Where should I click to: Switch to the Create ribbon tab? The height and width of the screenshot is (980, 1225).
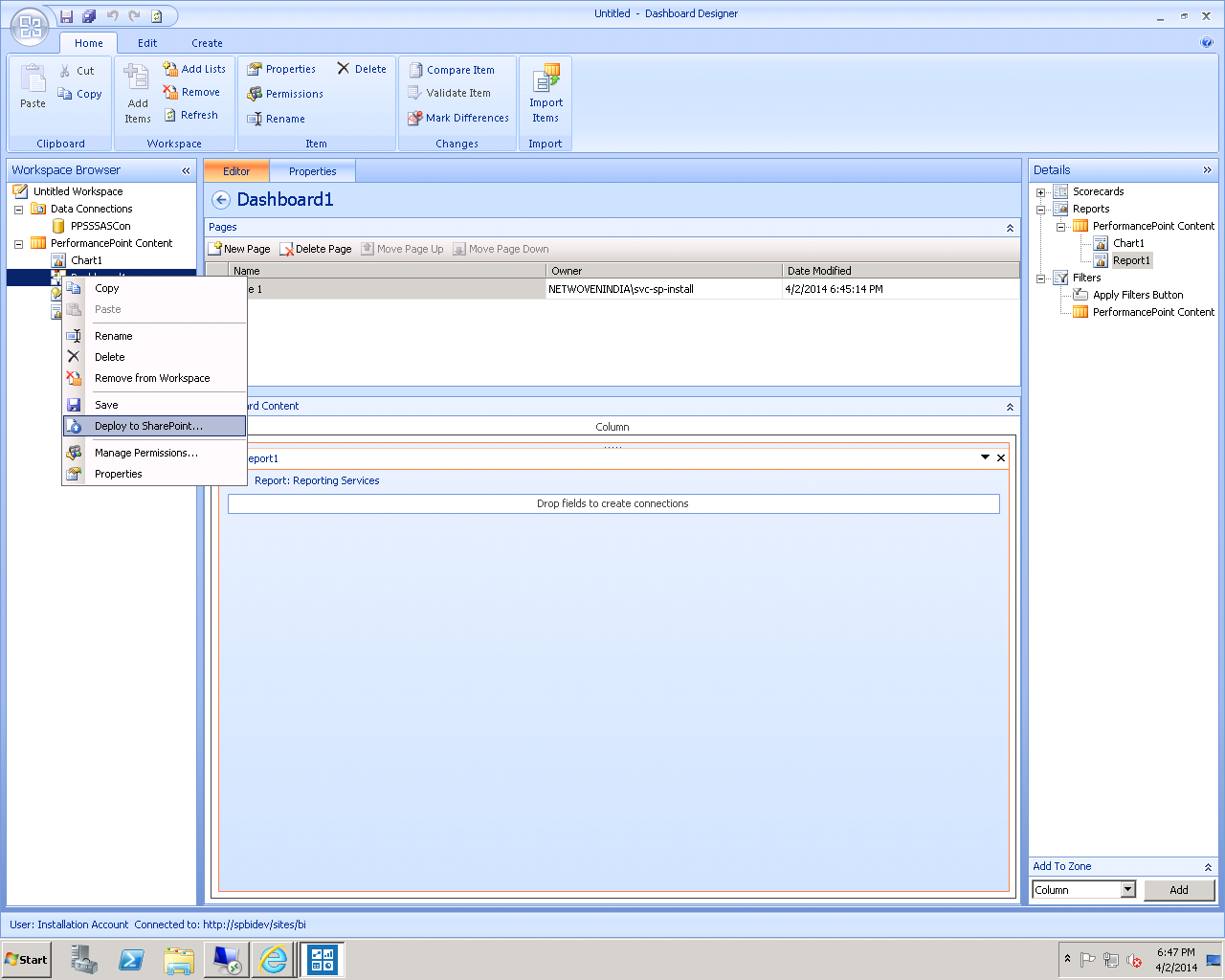tap(207, 43)
